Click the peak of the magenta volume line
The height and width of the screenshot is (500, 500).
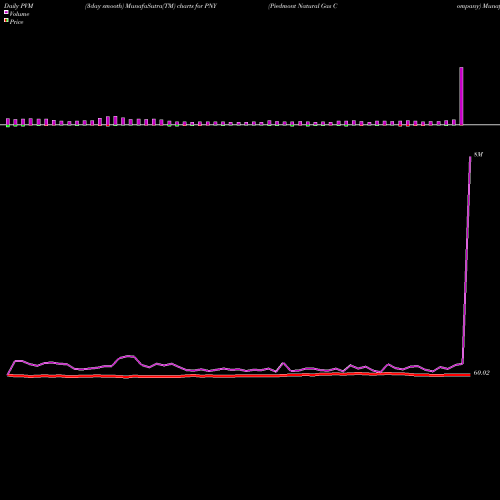point(470,157)
